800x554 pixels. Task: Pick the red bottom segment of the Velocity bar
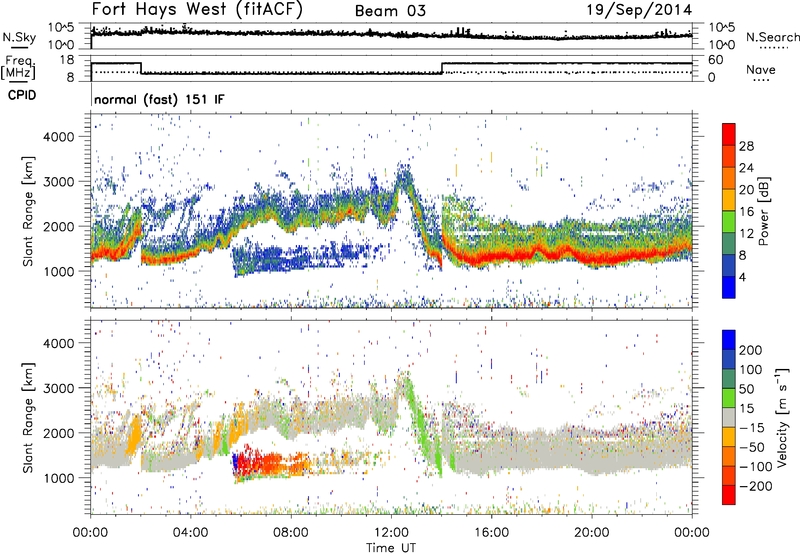729,495
